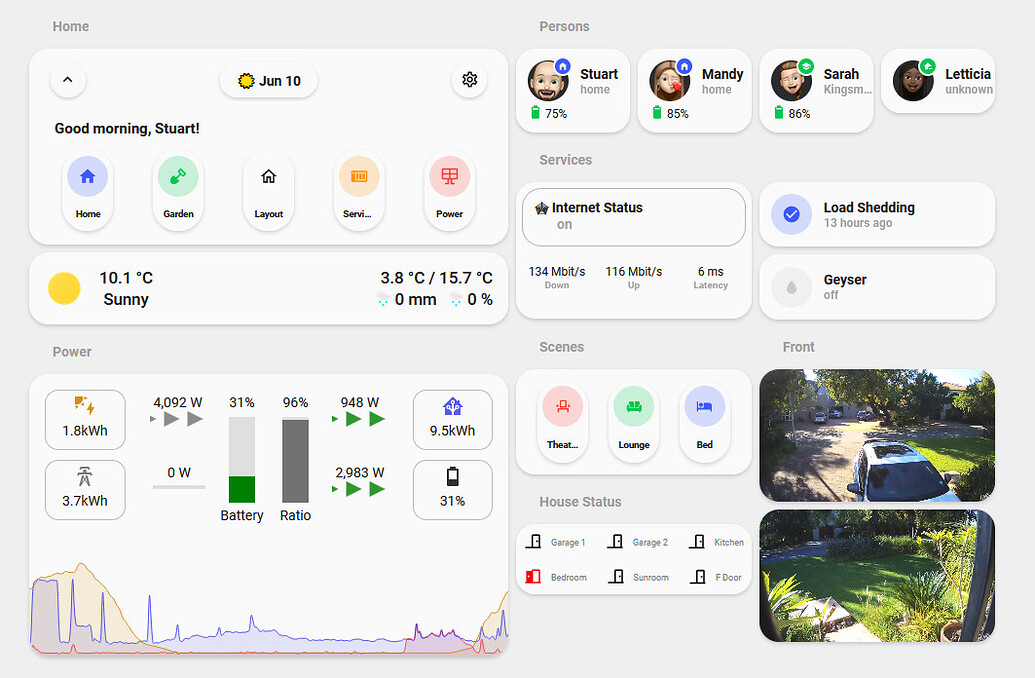Expand Stuart's person card

(572, 90)
